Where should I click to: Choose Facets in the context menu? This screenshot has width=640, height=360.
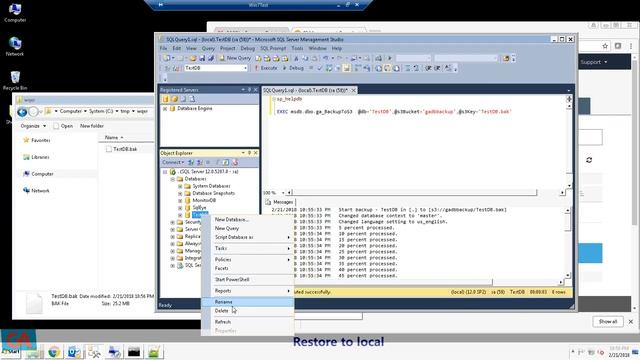point(247,269)
